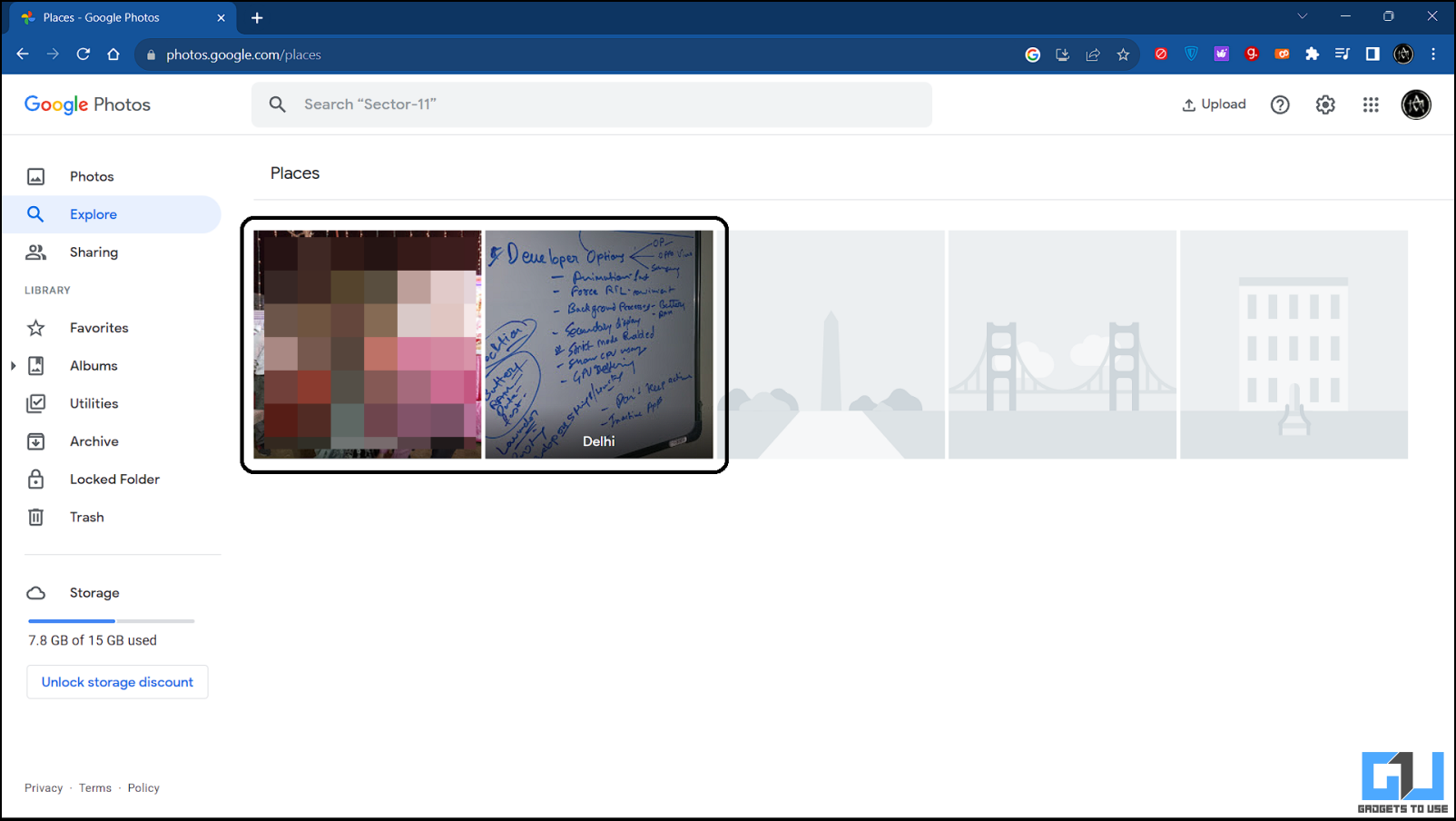Screen dimensions: 1456x821
Task: Open the blurred pixelated place thumbnail
Action: click(368, 344)
